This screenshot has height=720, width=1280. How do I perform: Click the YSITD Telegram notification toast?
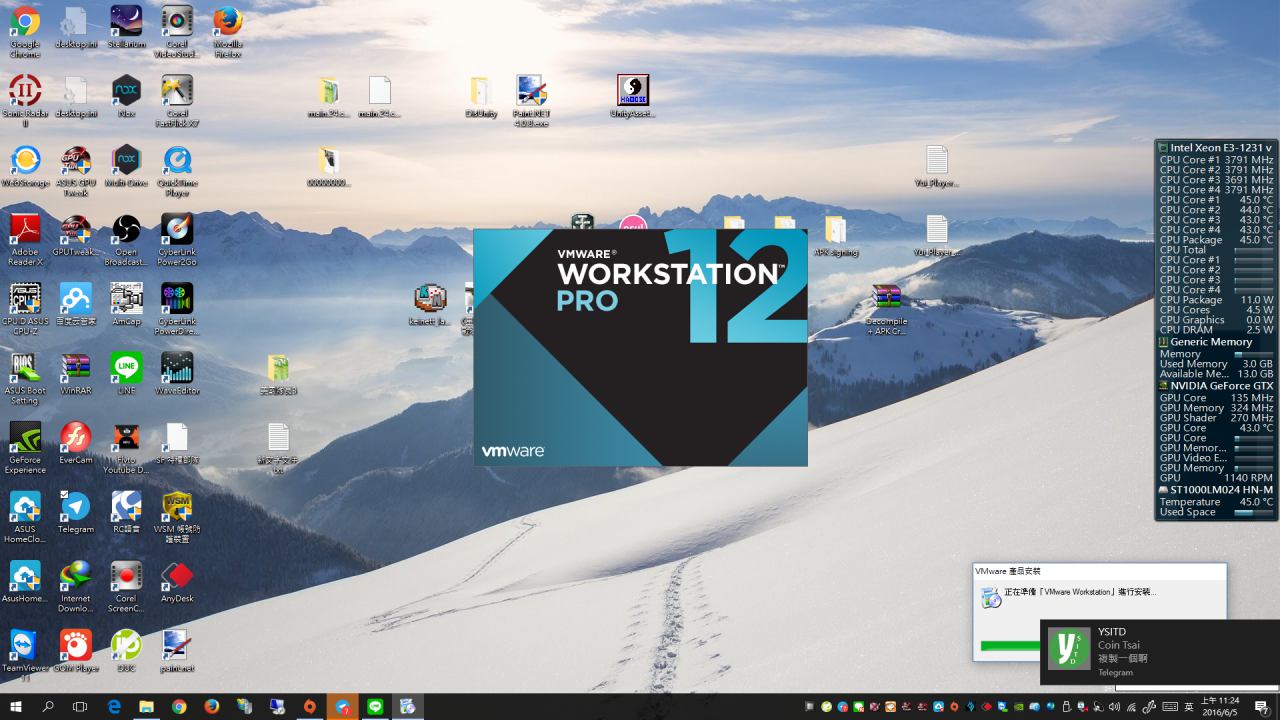[1159, 652]
